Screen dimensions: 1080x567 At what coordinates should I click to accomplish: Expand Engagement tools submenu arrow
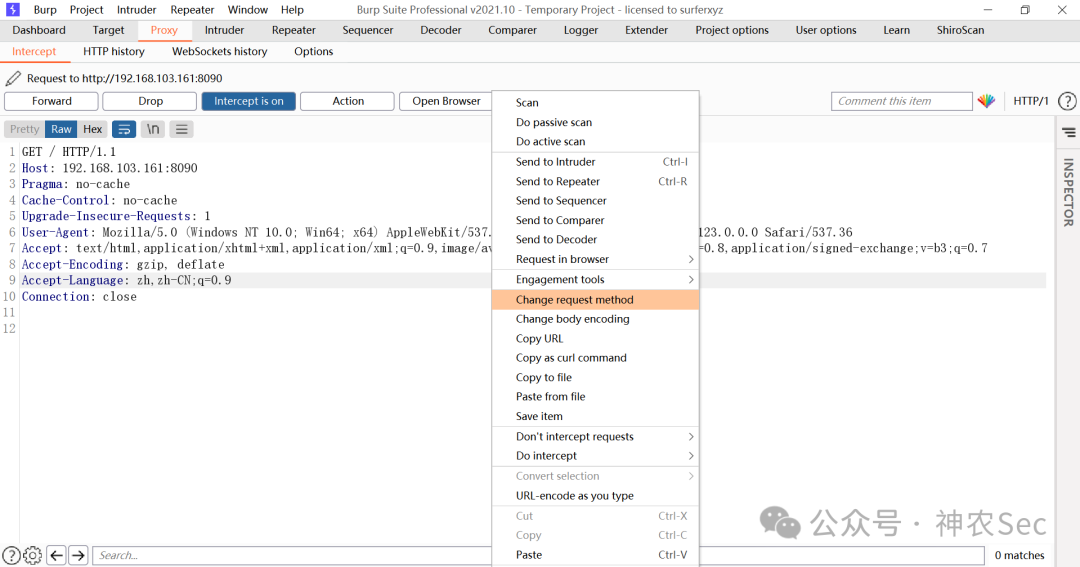(691, 280)
